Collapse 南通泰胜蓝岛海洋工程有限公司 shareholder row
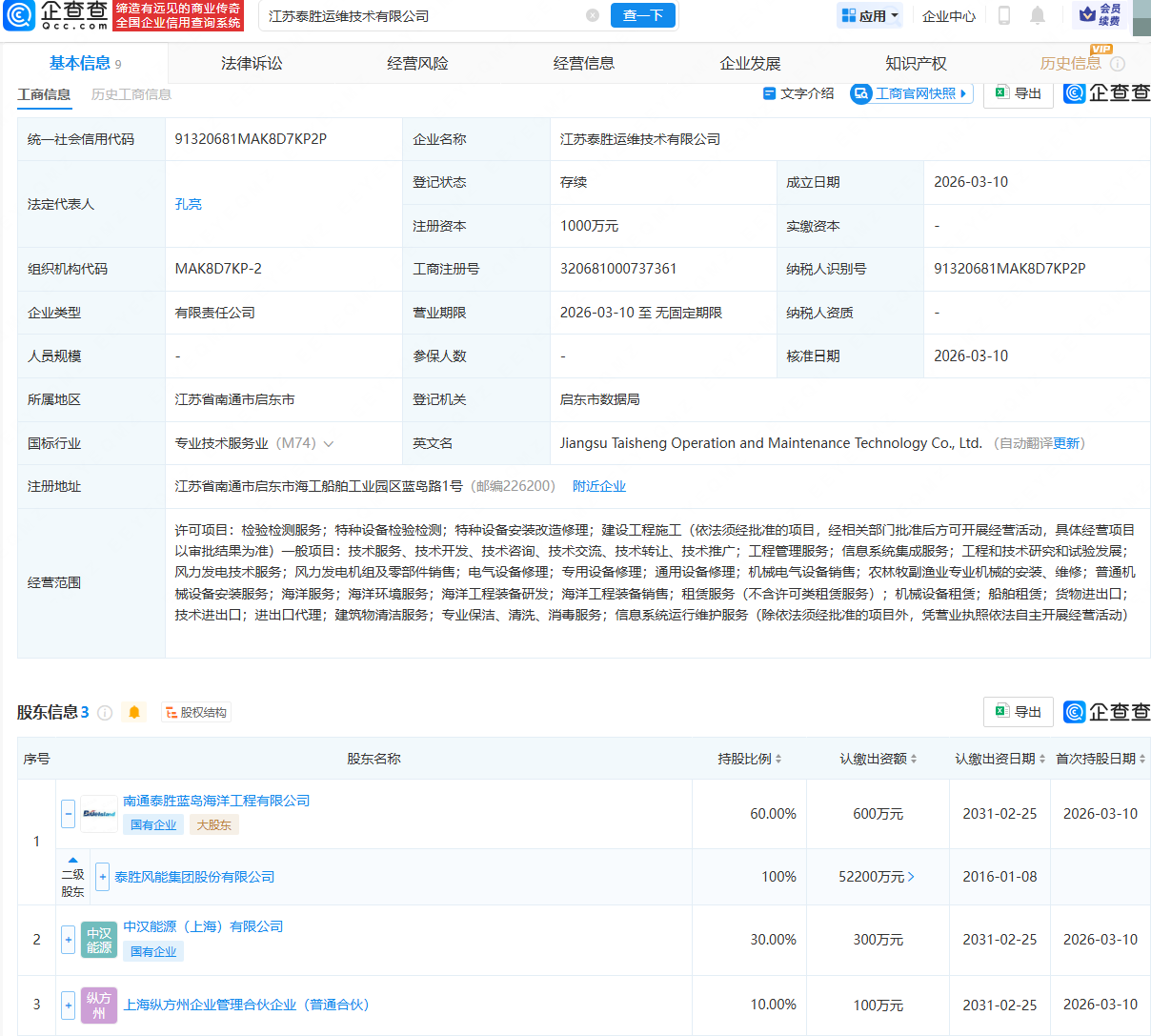 (x=68, y=814)
